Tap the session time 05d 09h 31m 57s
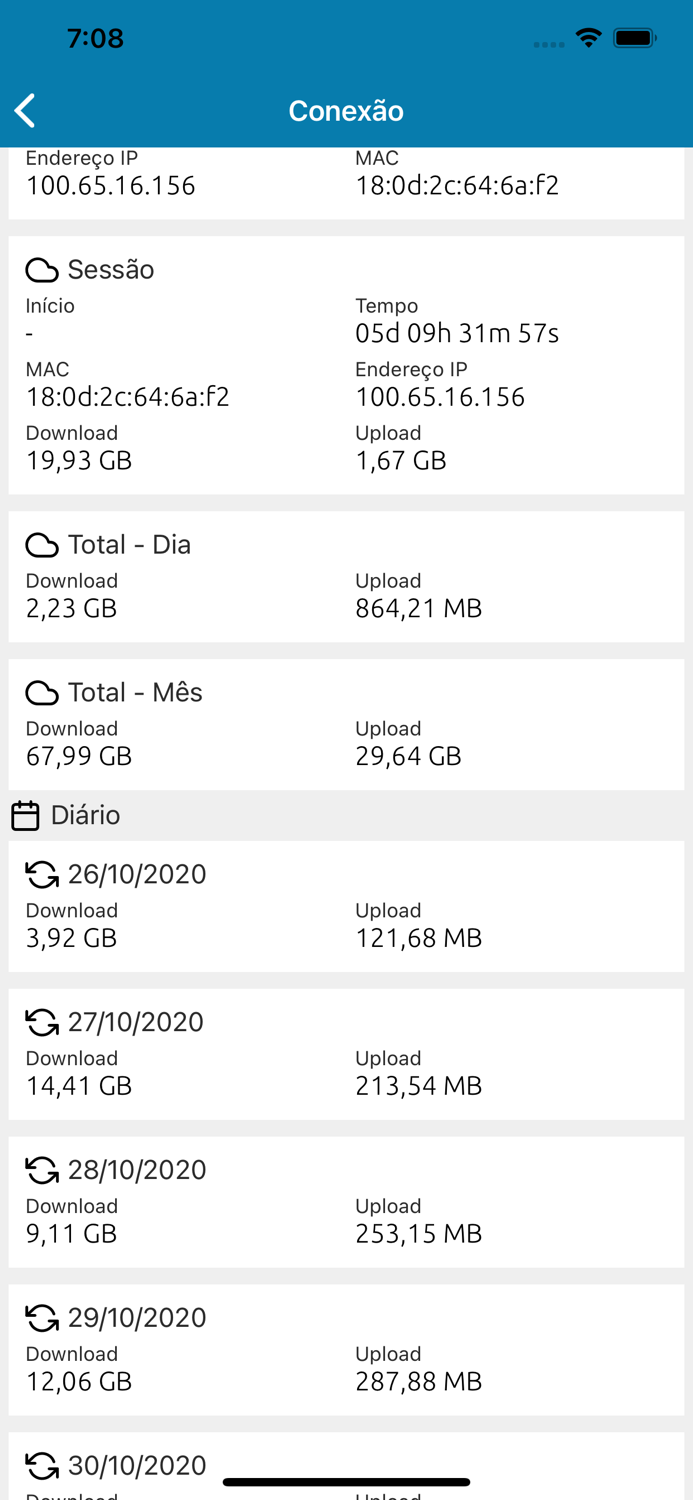 (457, 333)
